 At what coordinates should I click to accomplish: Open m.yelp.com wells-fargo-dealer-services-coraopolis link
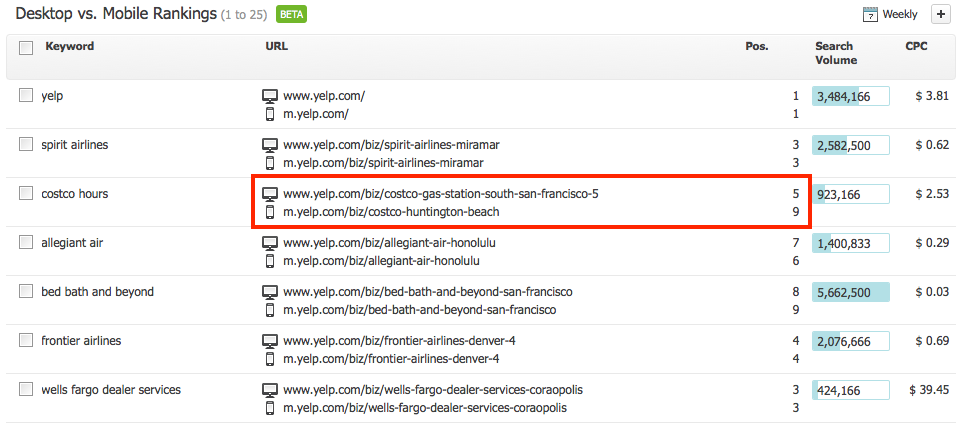pyautogui.click(x=425, y=408)
